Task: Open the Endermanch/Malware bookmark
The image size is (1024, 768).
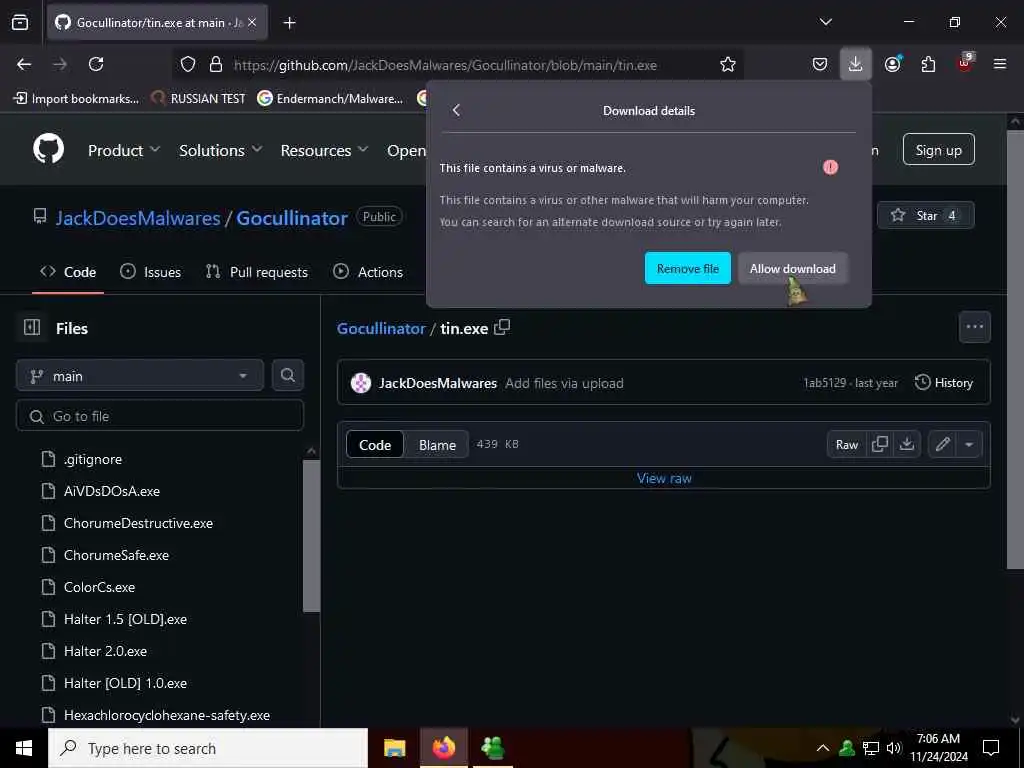Action: (330, 99)
